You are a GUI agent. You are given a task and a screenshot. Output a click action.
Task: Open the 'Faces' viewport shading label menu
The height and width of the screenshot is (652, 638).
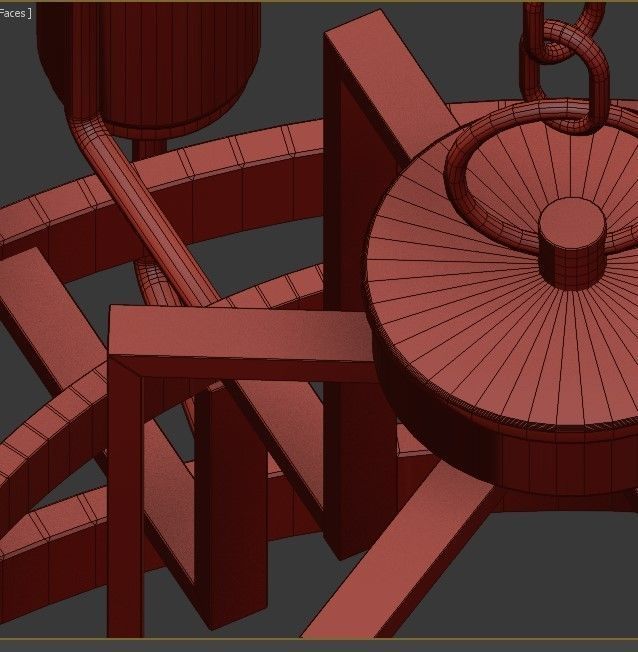click(x=15, y=13)
